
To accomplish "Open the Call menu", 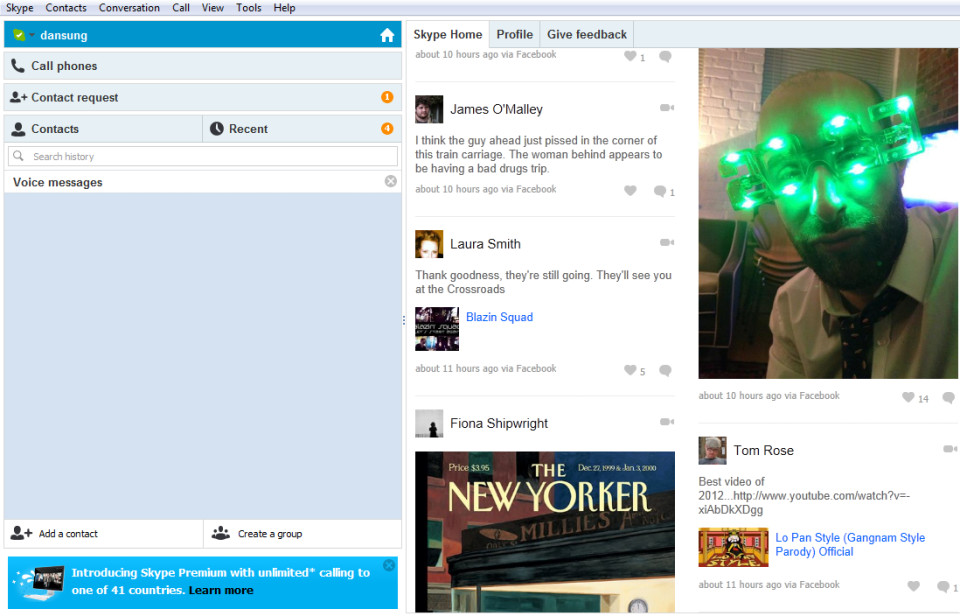I will pyautogui.click(x=181, y=8).
